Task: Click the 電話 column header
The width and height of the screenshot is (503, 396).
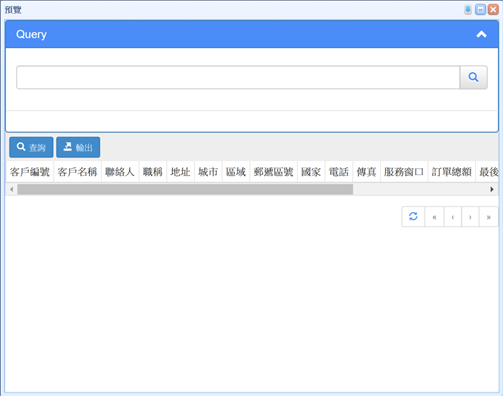Action: (x=339, y=172)
